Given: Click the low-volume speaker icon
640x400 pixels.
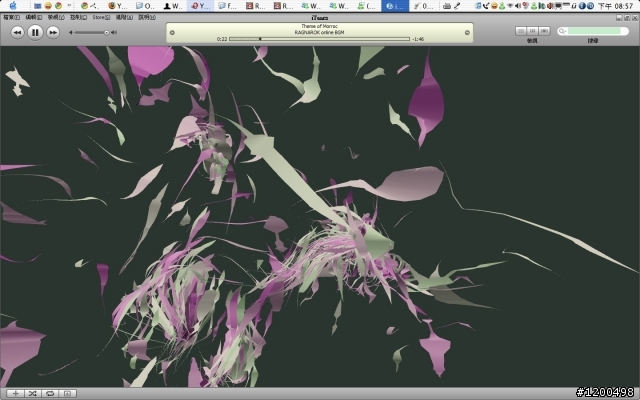Looking at the screenshot, I should tap(71, 33).
